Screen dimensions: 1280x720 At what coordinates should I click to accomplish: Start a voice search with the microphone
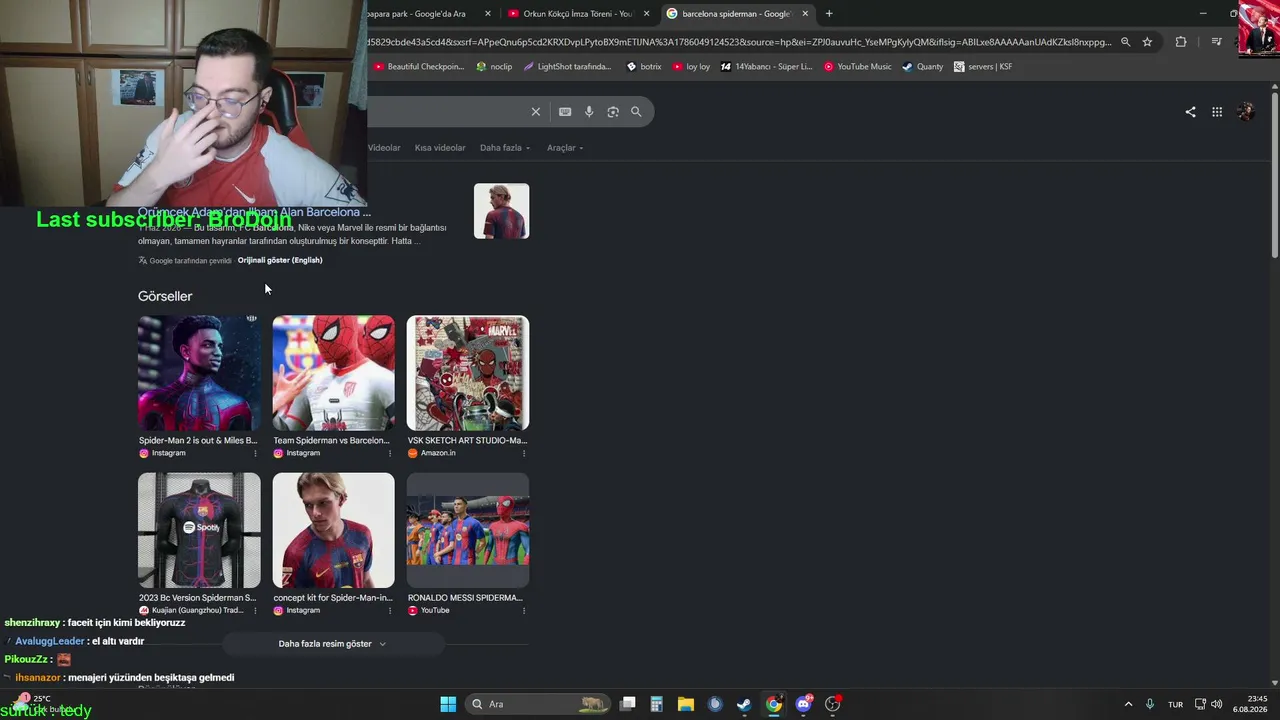click(589, 112)
